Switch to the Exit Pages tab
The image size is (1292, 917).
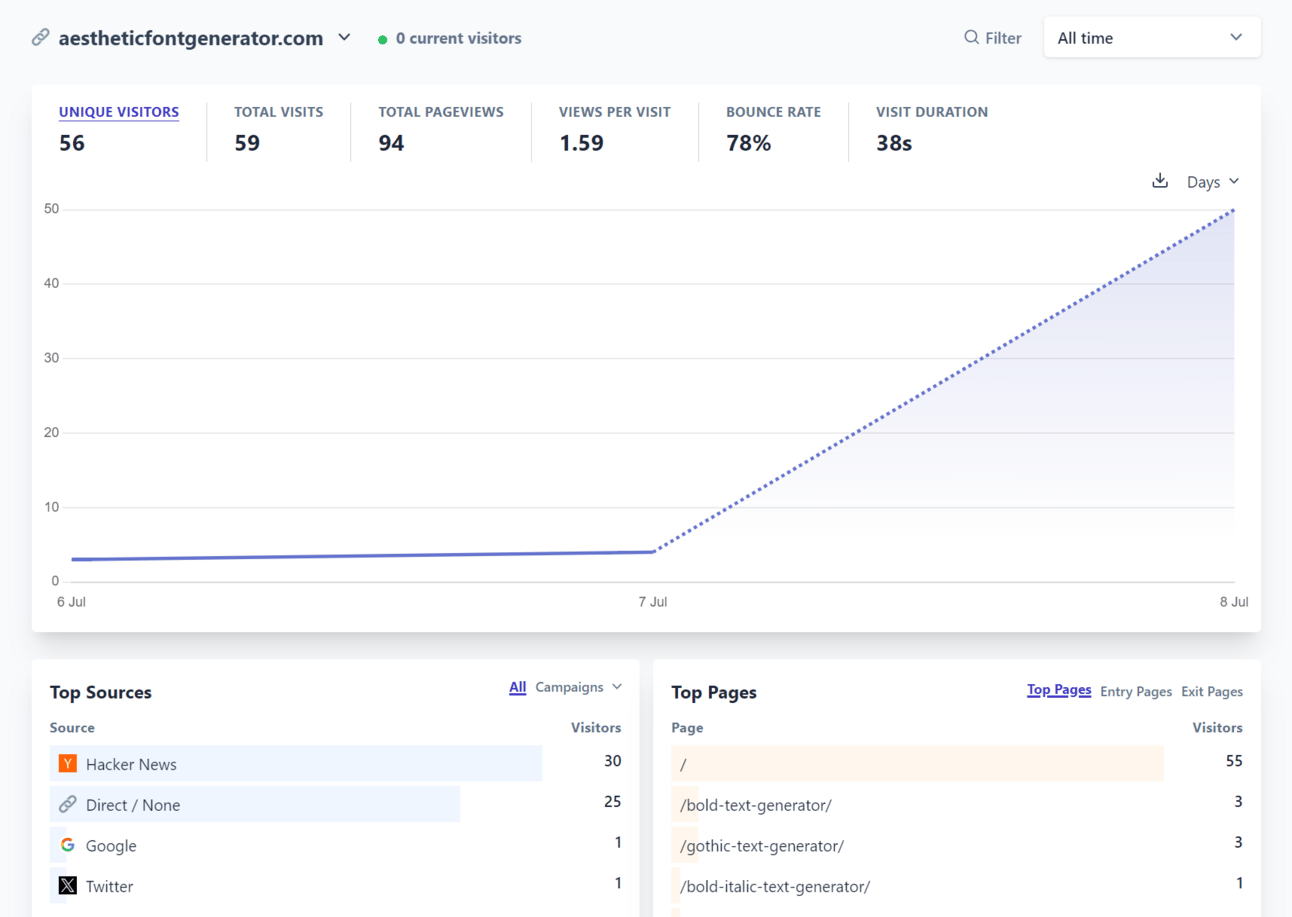[x=1211, y=691]
